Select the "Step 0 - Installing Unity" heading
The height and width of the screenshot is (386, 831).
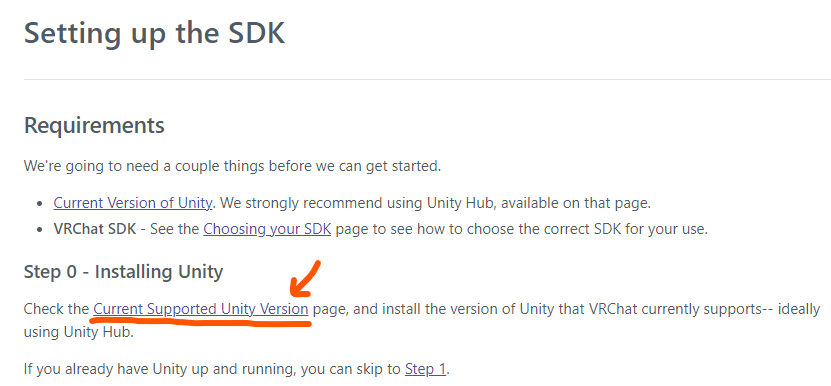point(123,272)
